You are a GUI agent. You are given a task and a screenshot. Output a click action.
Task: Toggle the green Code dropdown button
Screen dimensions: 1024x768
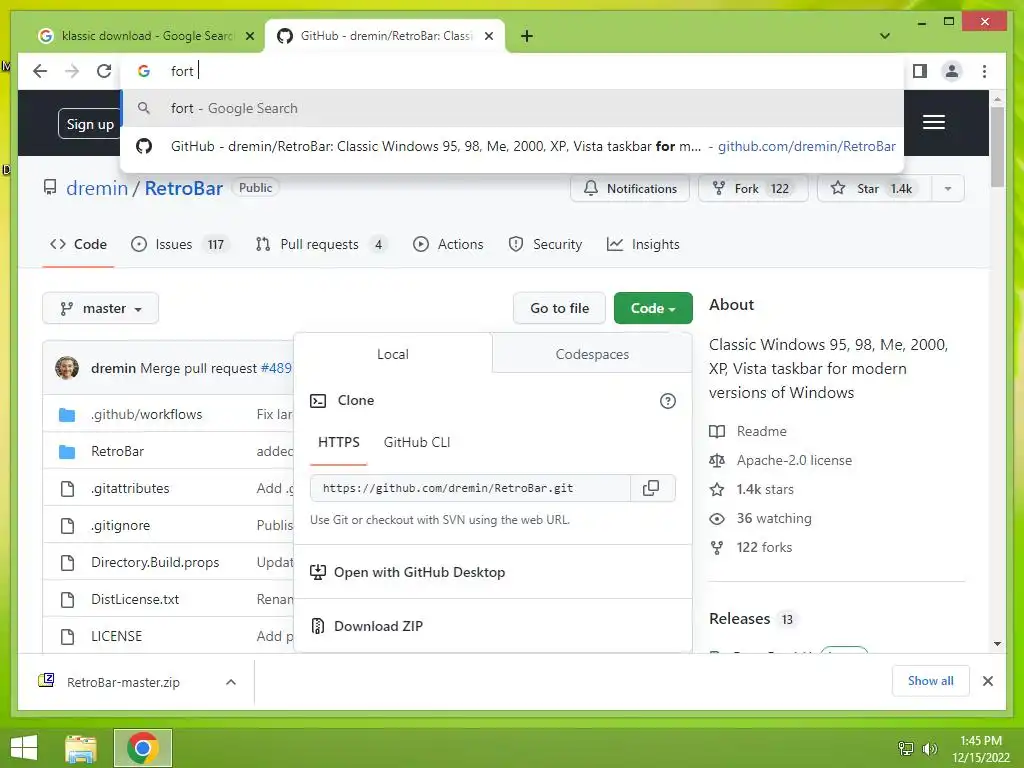click(x=653, y=308)
